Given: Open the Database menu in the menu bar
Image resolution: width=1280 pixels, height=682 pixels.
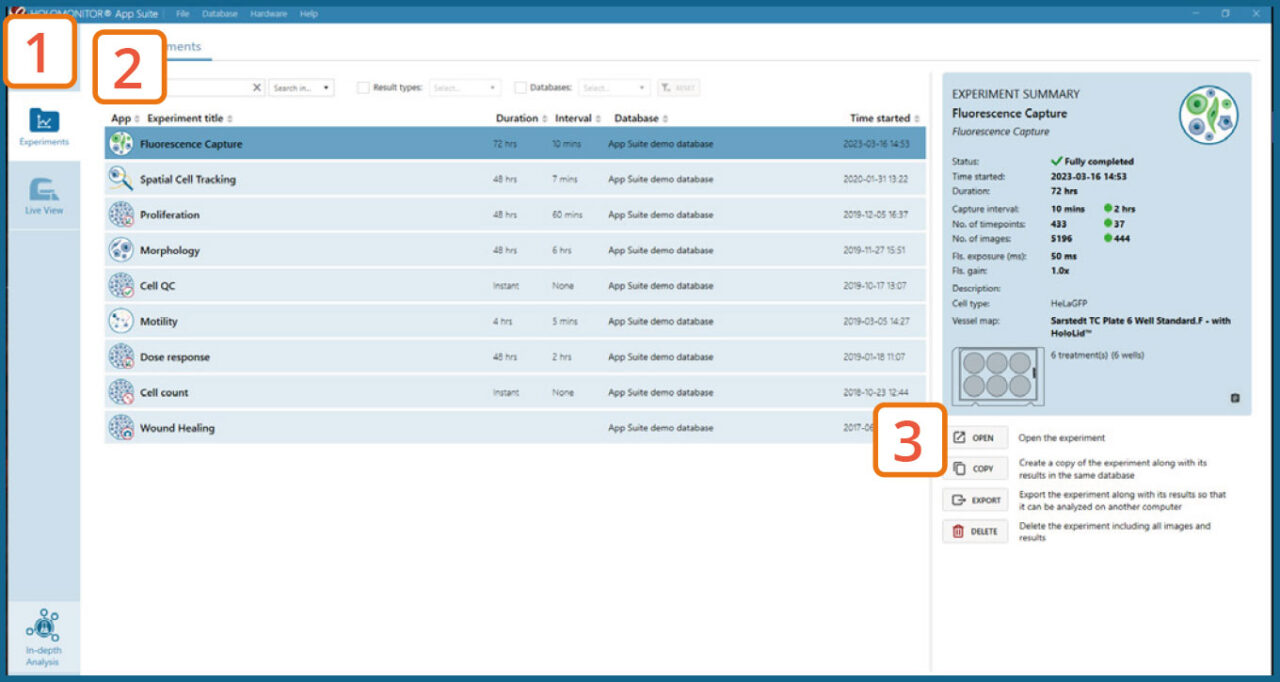Looking at the screenshot, I should [x=219, y=14].
